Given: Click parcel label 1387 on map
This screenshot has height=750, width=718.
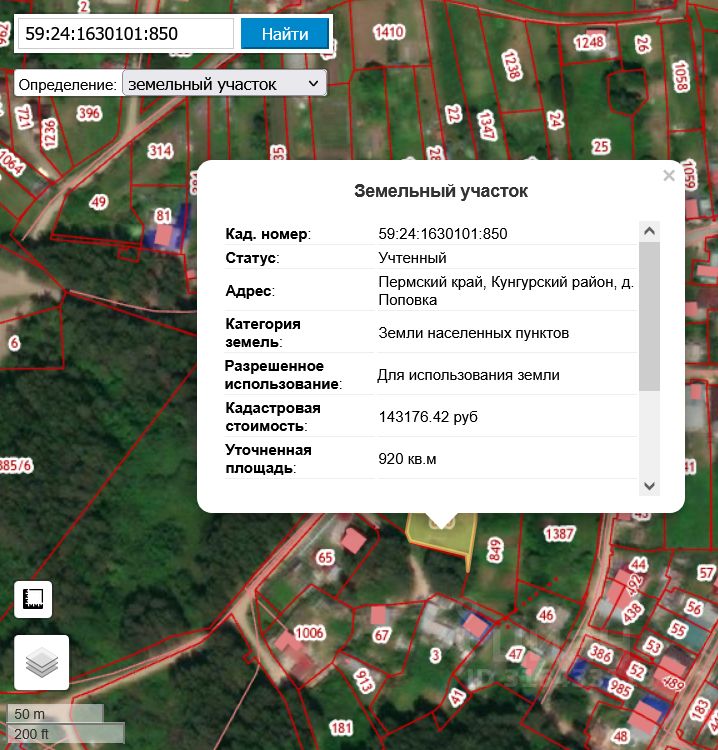Looking at the screenshot, I should pyautogui.click(x=559, y=533).
